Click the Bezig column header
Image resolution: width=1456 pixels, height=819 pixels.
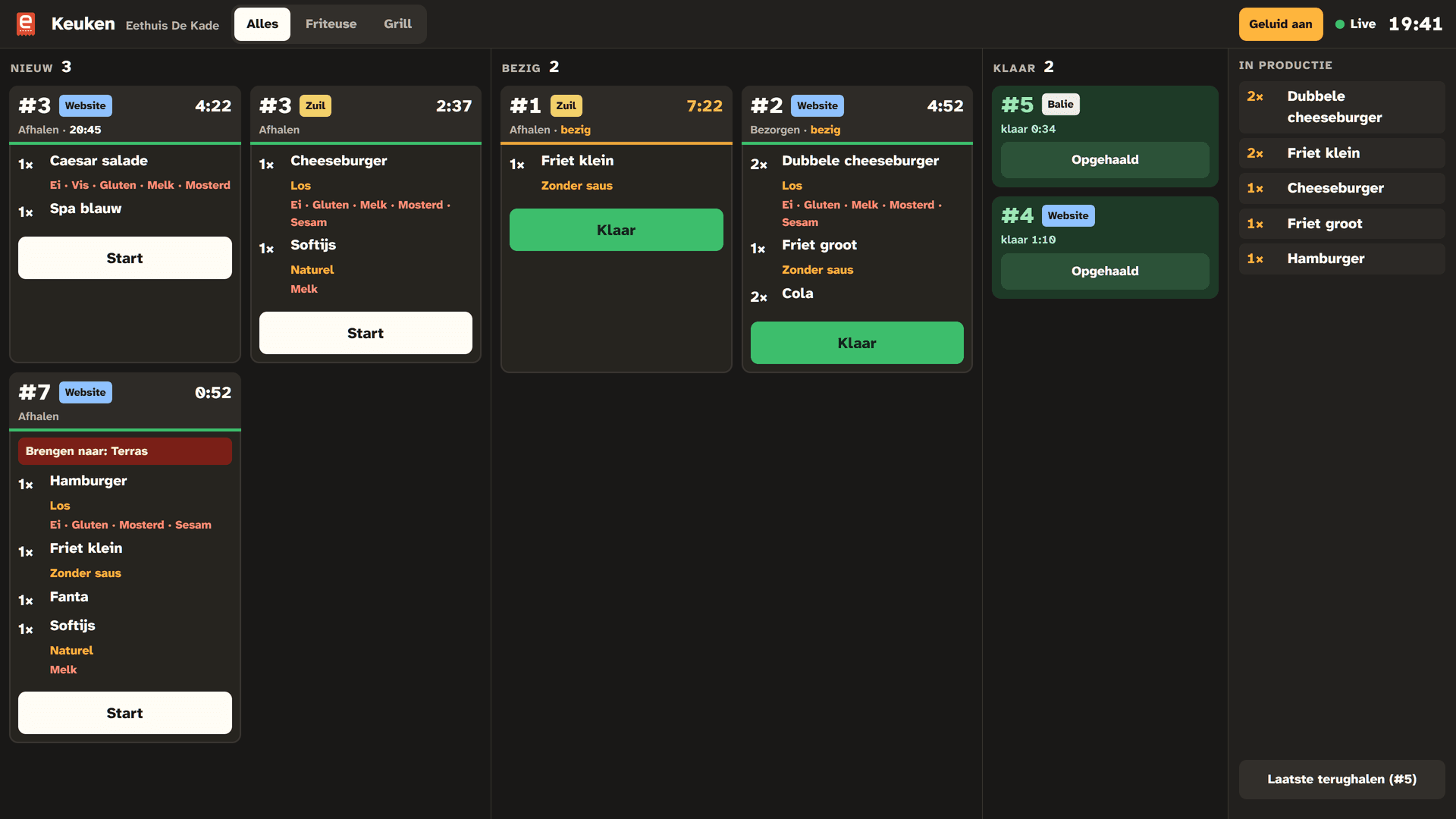(x=530, y=67)
